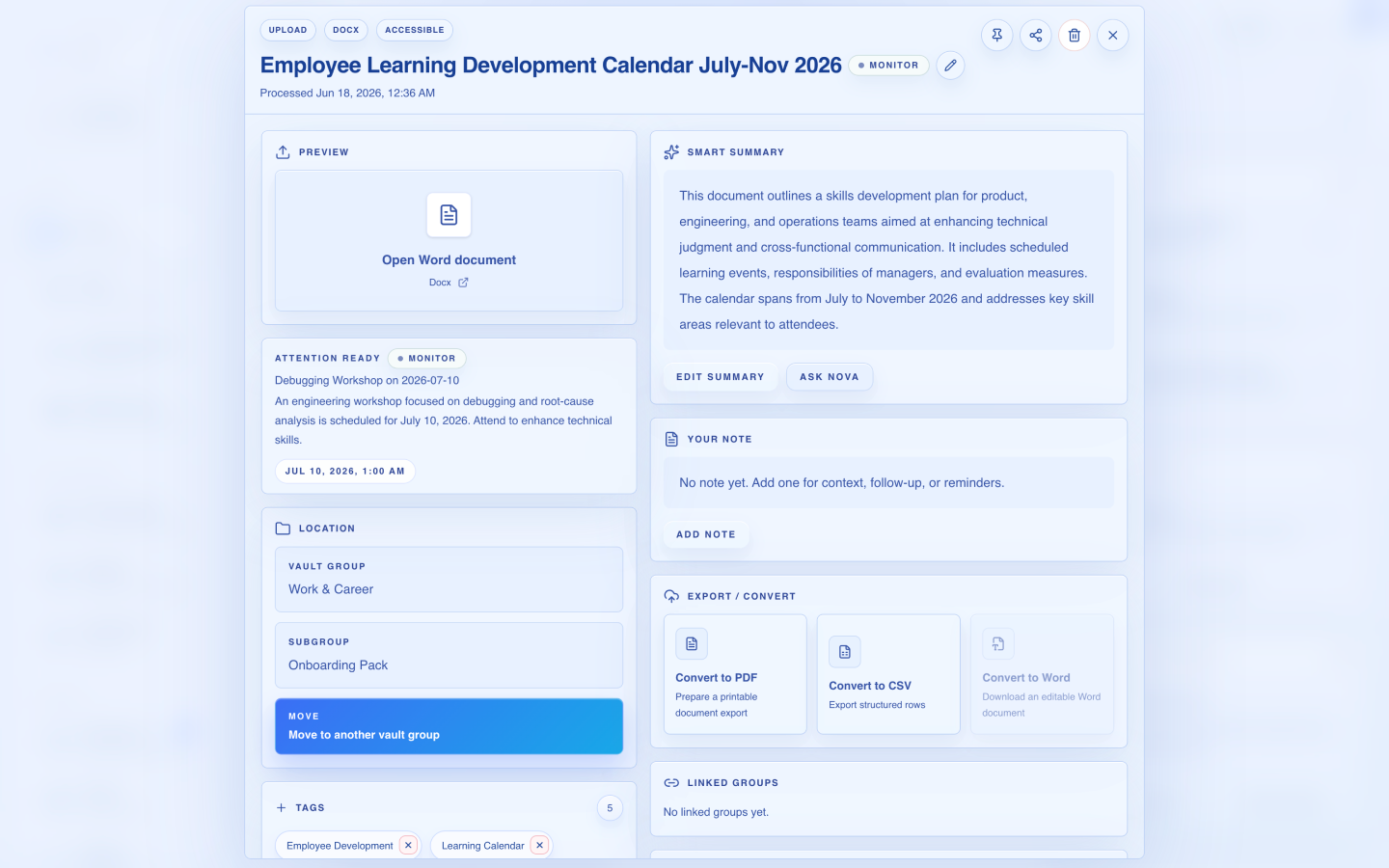1389x868 pixels.
Task: Click the Convert to Word icon
Action: tap(998, 643)
